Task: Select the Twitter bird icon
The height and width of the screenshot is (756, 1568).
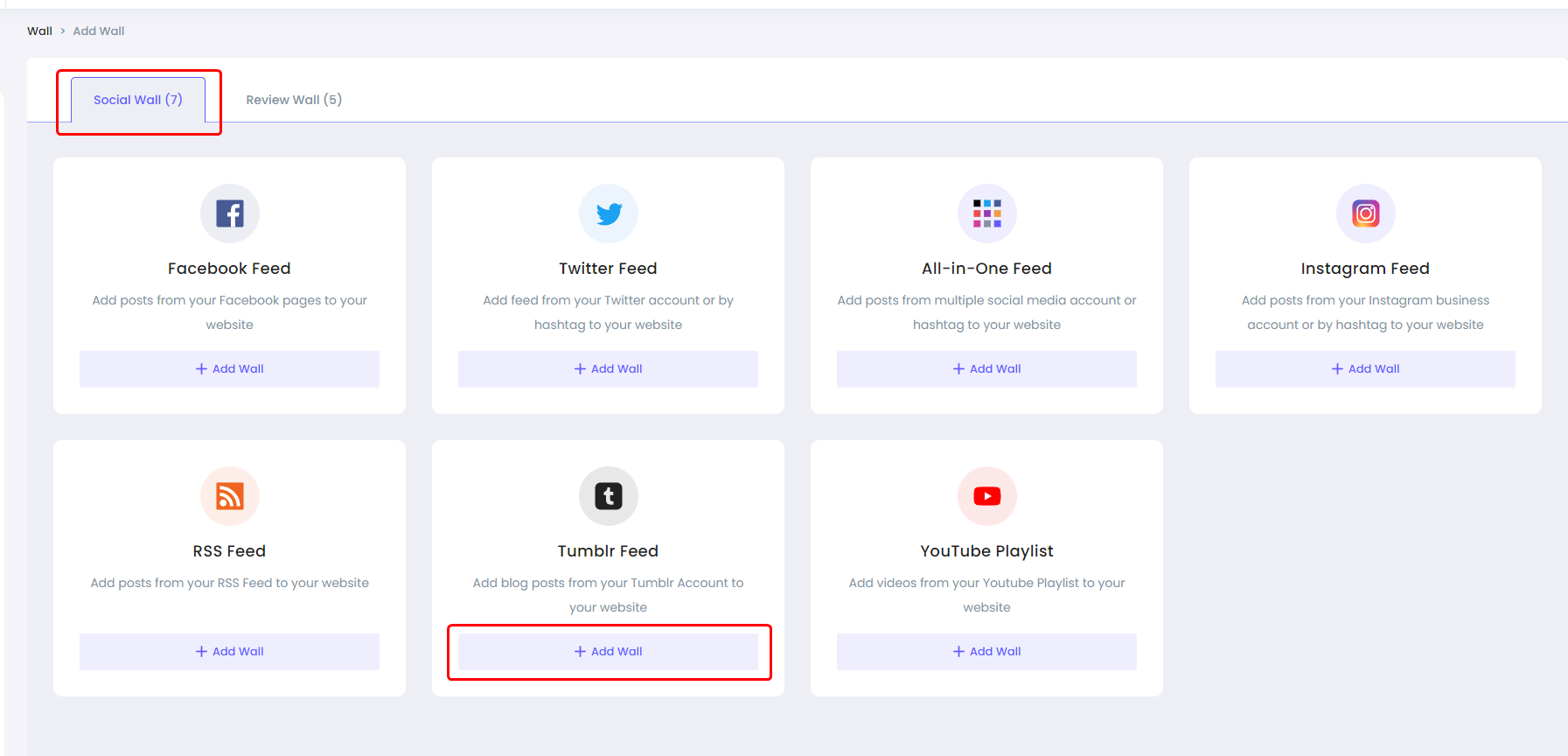Action: coord(608,213)
